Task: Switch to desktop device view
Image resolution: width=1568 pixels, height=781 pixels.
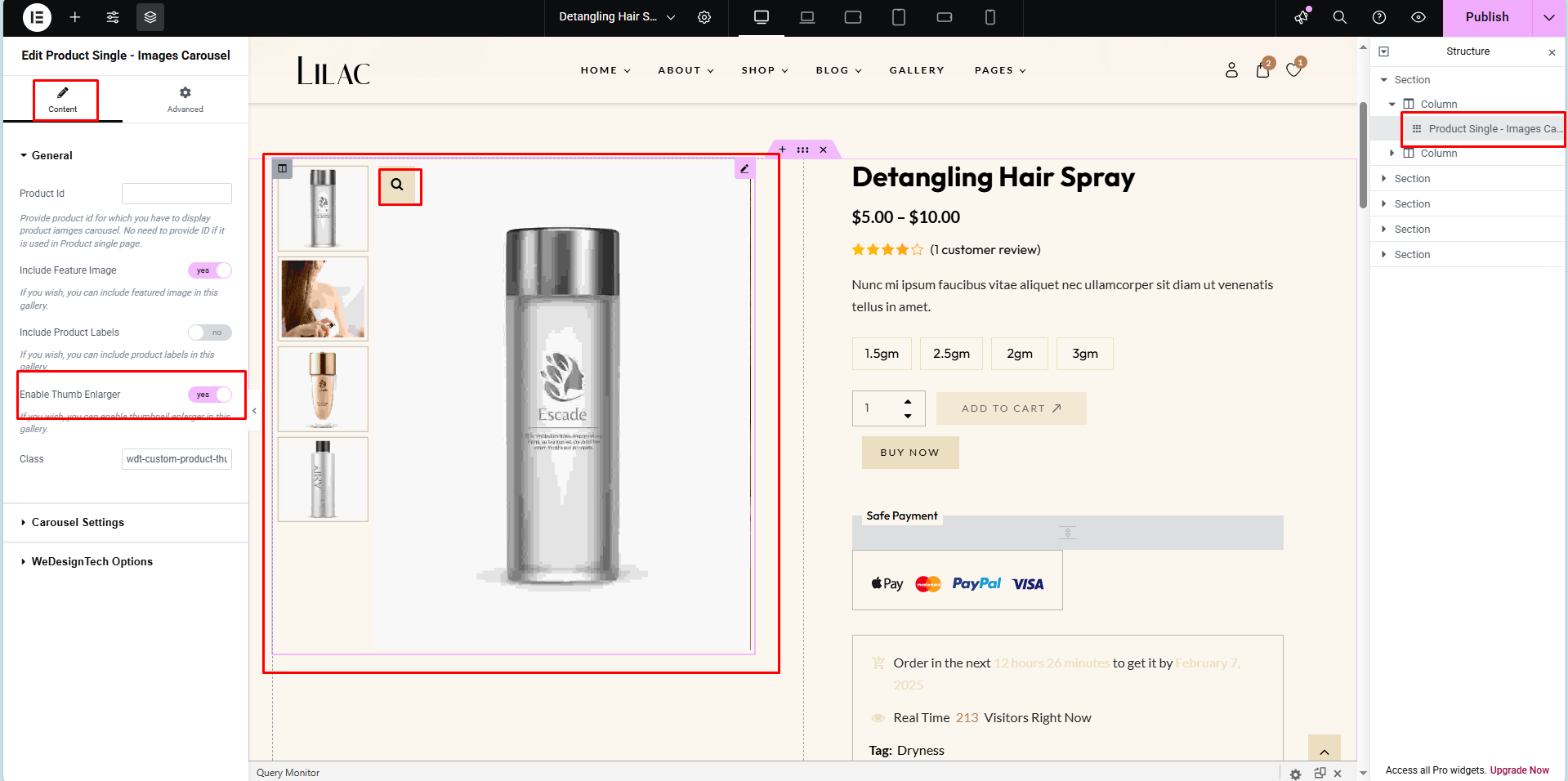Action: (762, 17)
